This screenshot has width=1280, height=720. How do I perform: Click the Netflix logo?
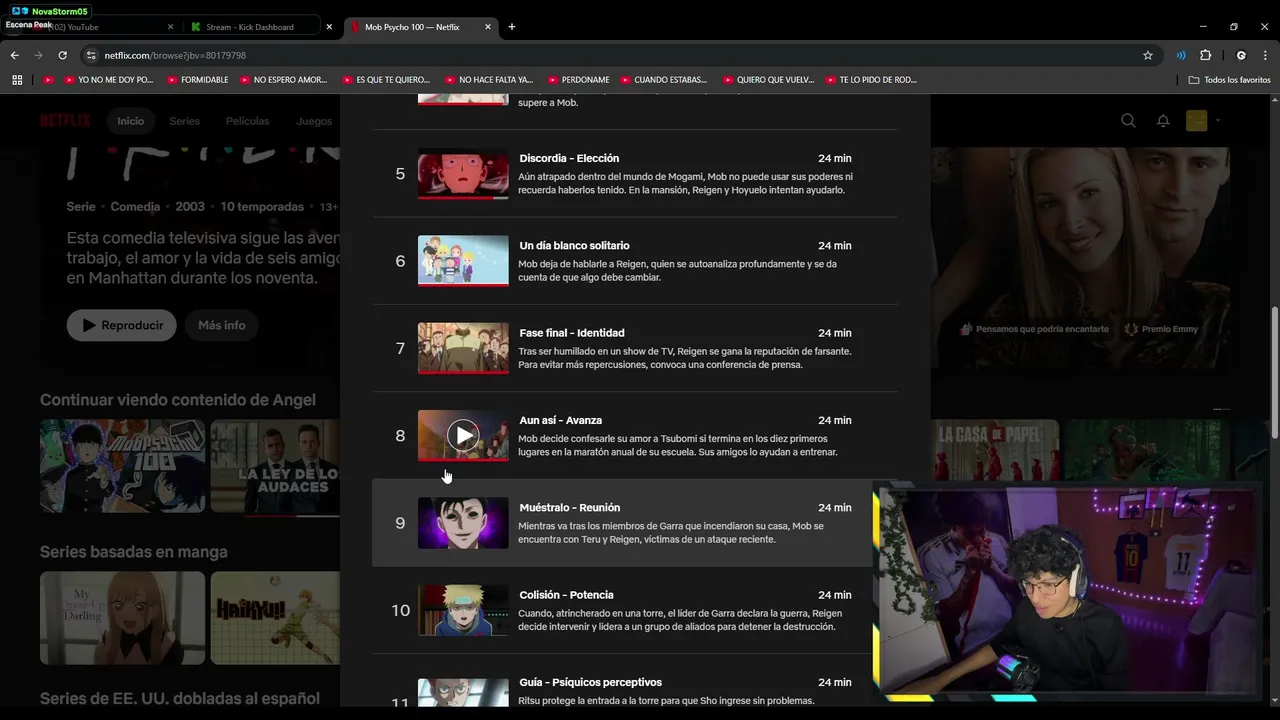pyautogui.click(x=65, y=121)
